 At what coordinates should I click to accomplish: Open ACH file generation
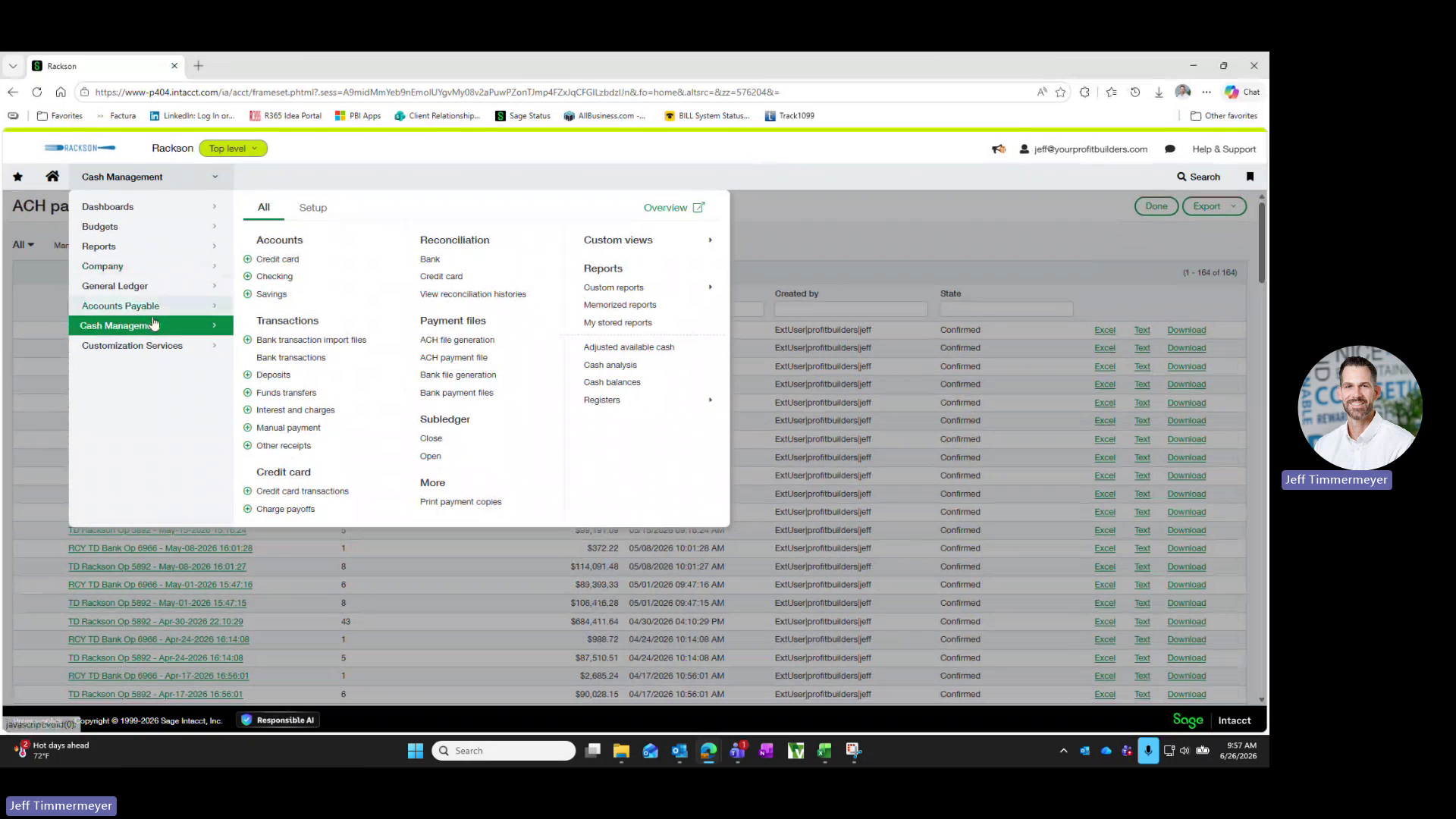tap(457, 340)
